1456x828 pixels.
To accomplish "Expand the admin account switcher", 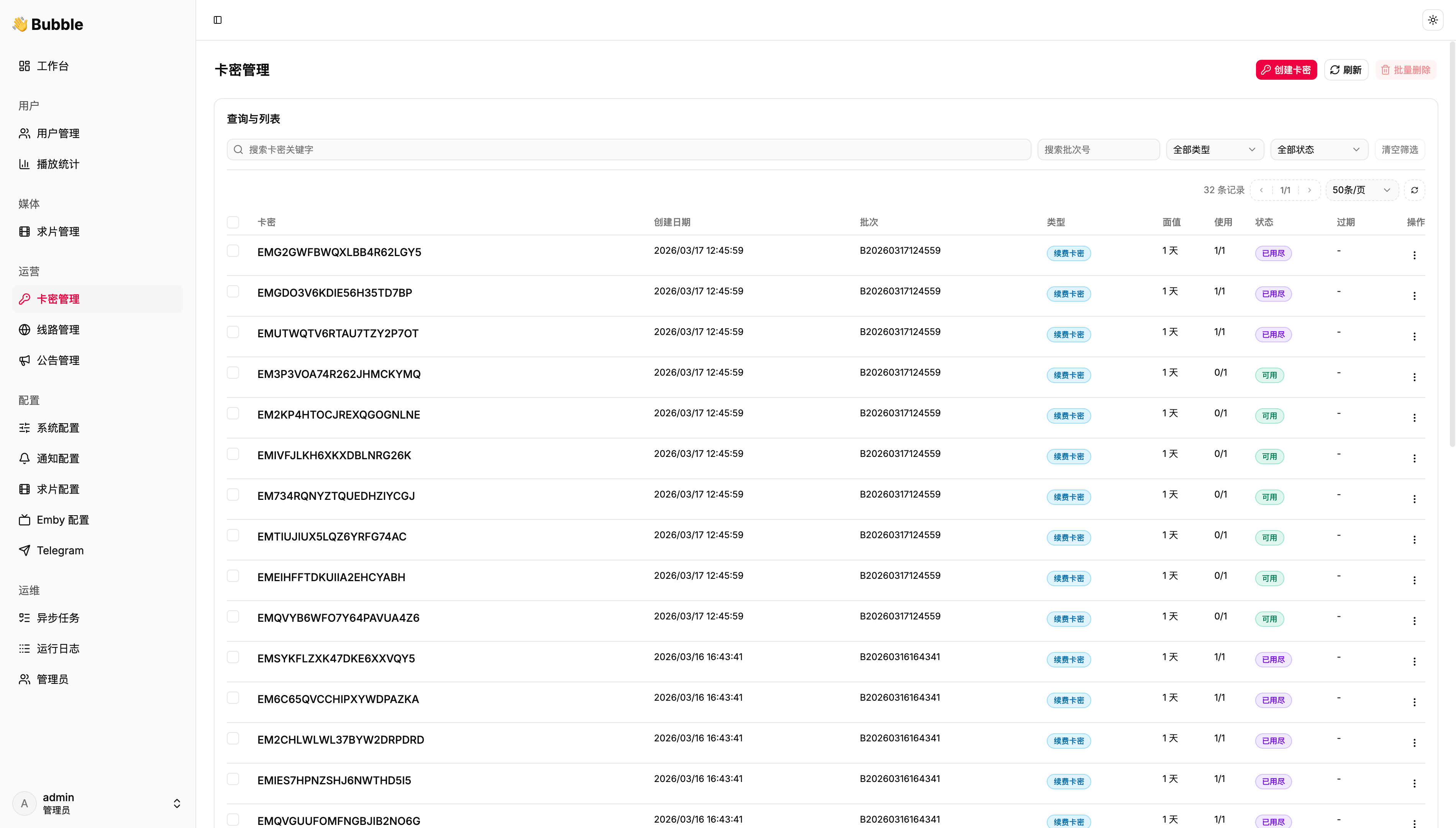I will click(177, 803).
